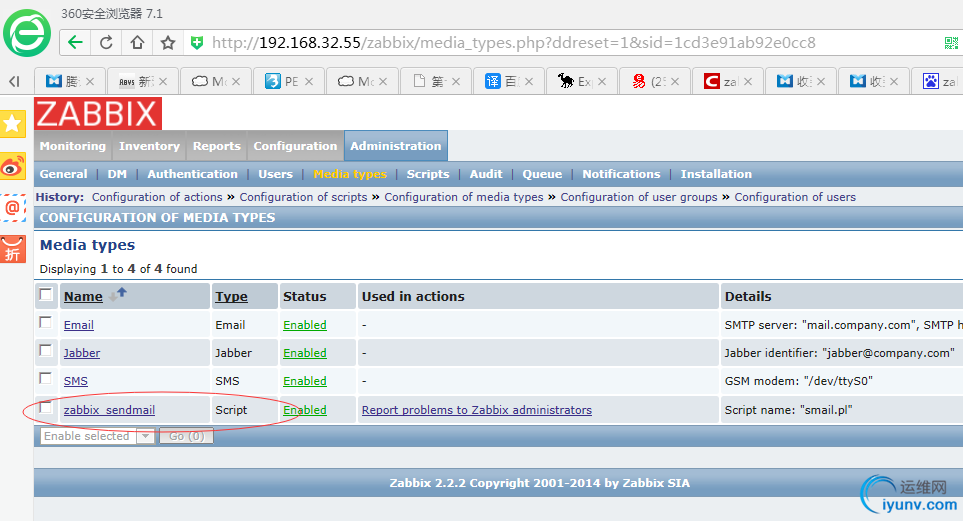Go to Notifications submenu

click(621, 174)
